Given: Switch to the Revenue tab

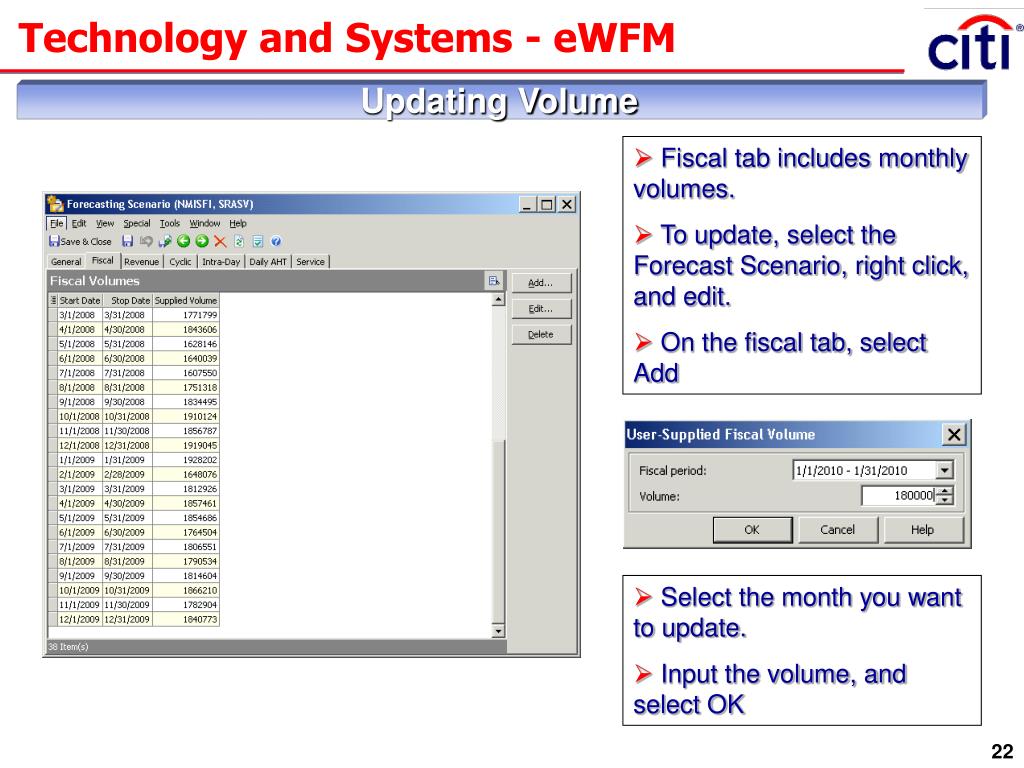Looking at the screenshot, I should coord(142,261).
